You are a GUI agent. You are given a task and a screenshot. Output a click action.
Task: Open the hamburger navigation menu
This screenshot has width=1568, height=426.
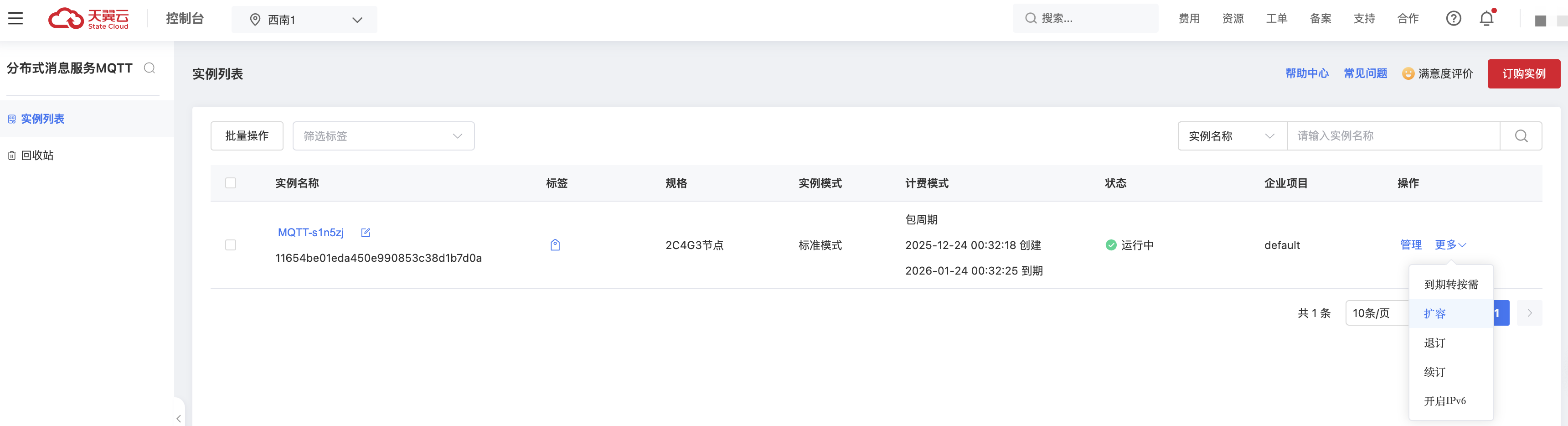point(16,19)
